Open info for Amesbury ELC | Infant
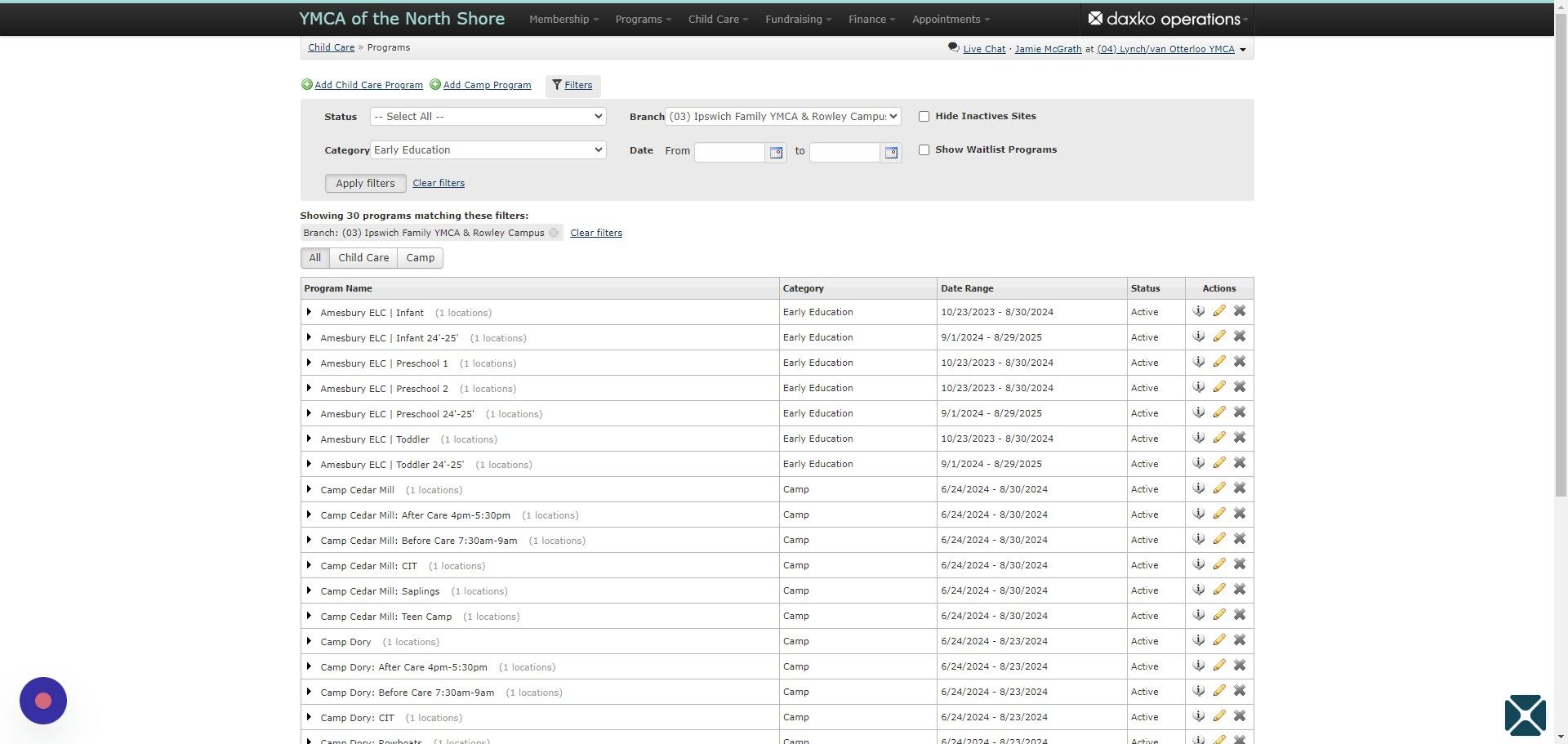Viewport: 1568px width, 744px height. click(x=1198, y=311)
